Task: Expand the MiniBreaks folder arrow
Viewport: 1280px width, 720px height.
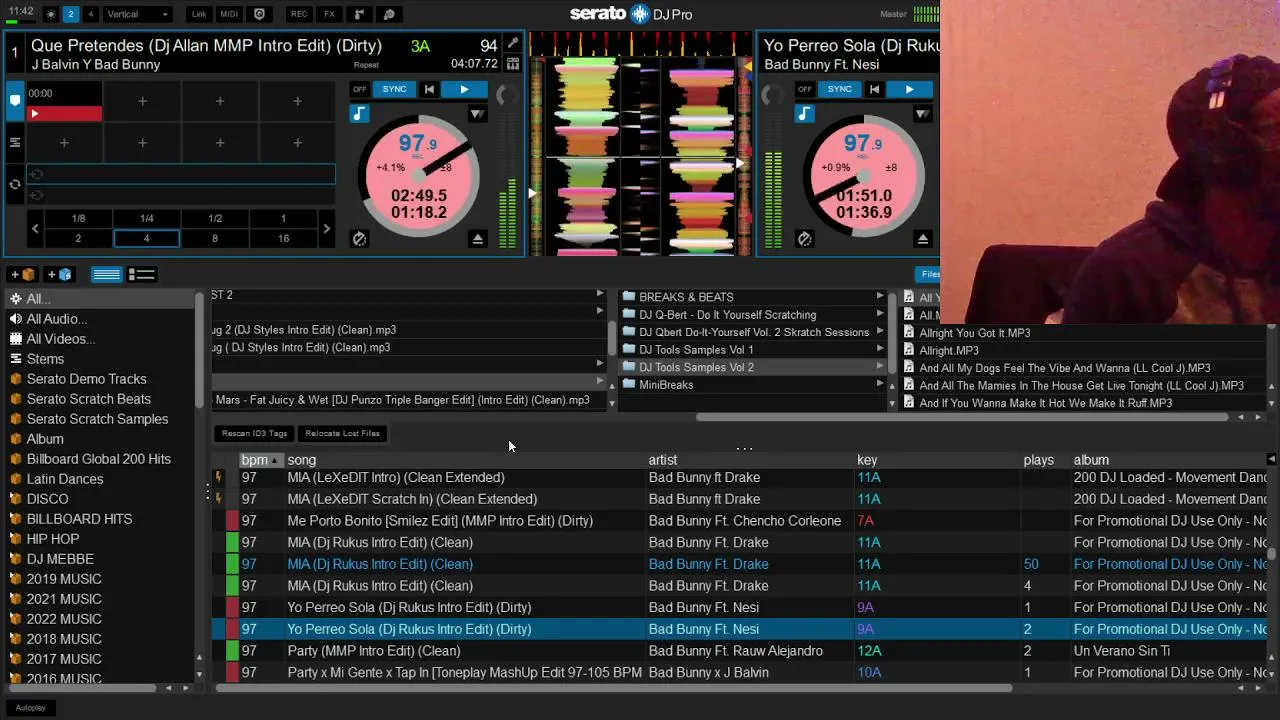Action: pyautogui.click(x=880, y=385)
